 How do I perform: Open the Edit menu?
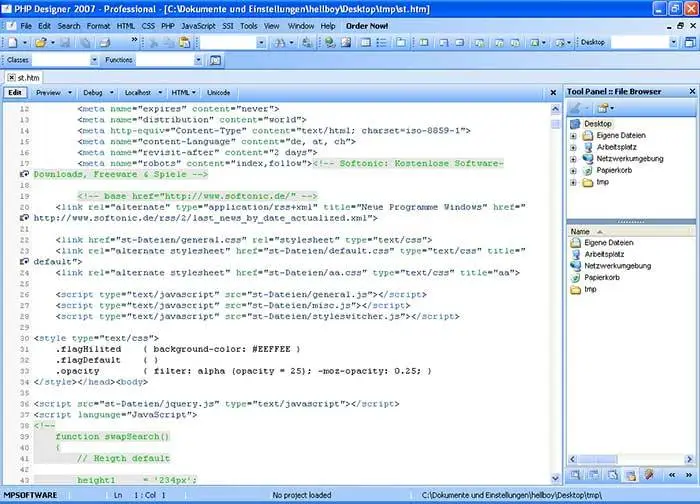44,26
